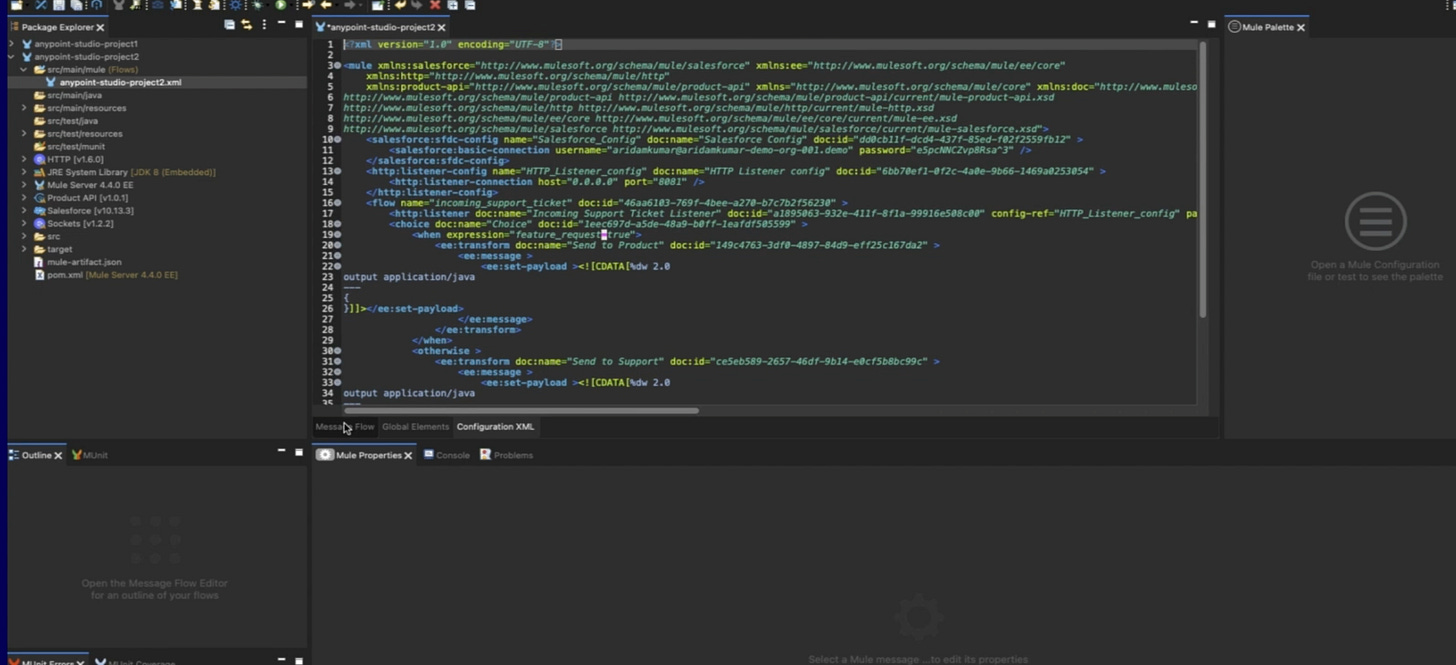Expand HTTP [v1.6.0] node
This screenshot has height=665, width=1456.
(x=24, y=159)
